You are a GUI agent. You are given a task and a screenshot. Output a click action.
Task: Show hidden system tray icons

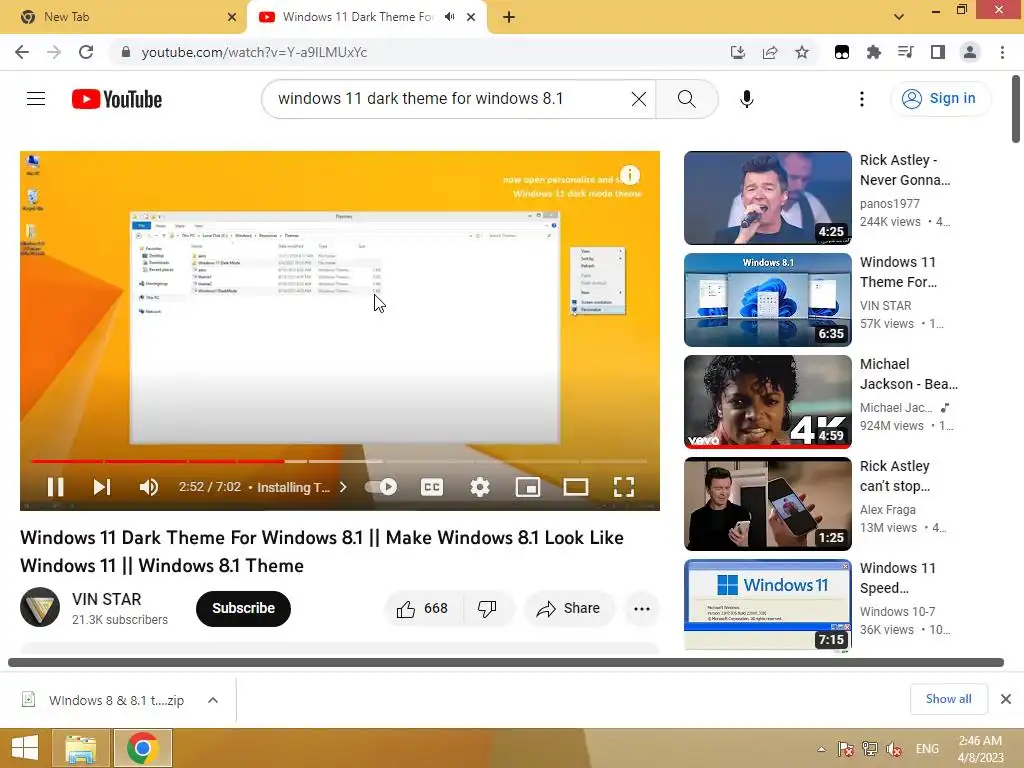tap(822, 749)
